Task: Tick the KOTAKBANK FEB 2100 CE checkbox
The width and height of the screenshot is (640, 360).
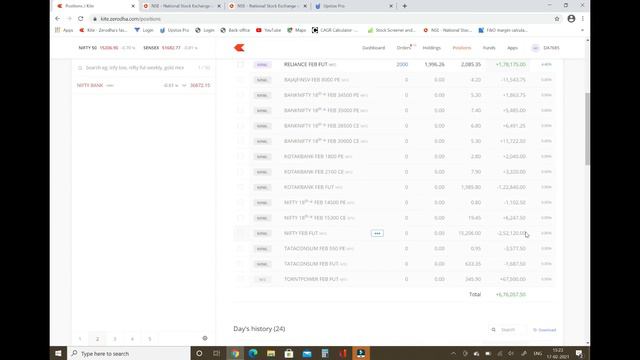Action: pos(240,172)
